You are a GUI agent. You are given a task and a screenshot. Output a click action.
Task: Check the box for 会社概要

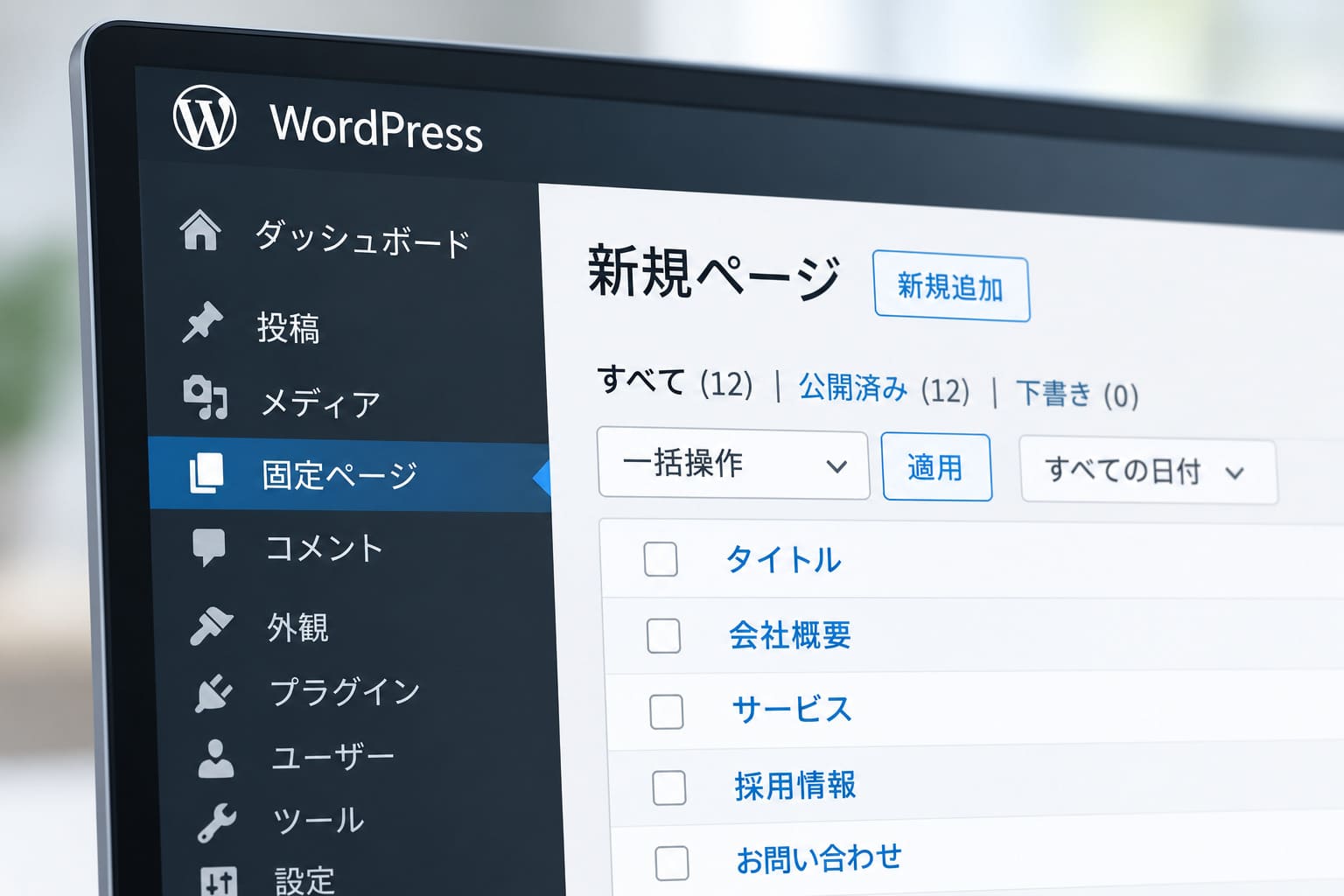(663, 635)
